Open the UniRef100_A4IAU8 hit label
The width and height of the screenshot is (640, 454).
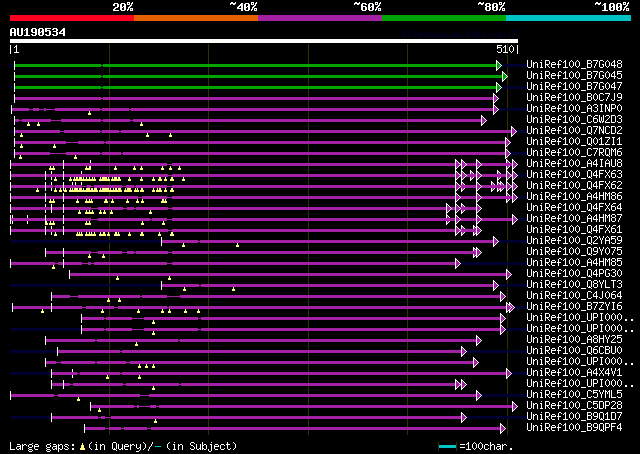point(574,164)
